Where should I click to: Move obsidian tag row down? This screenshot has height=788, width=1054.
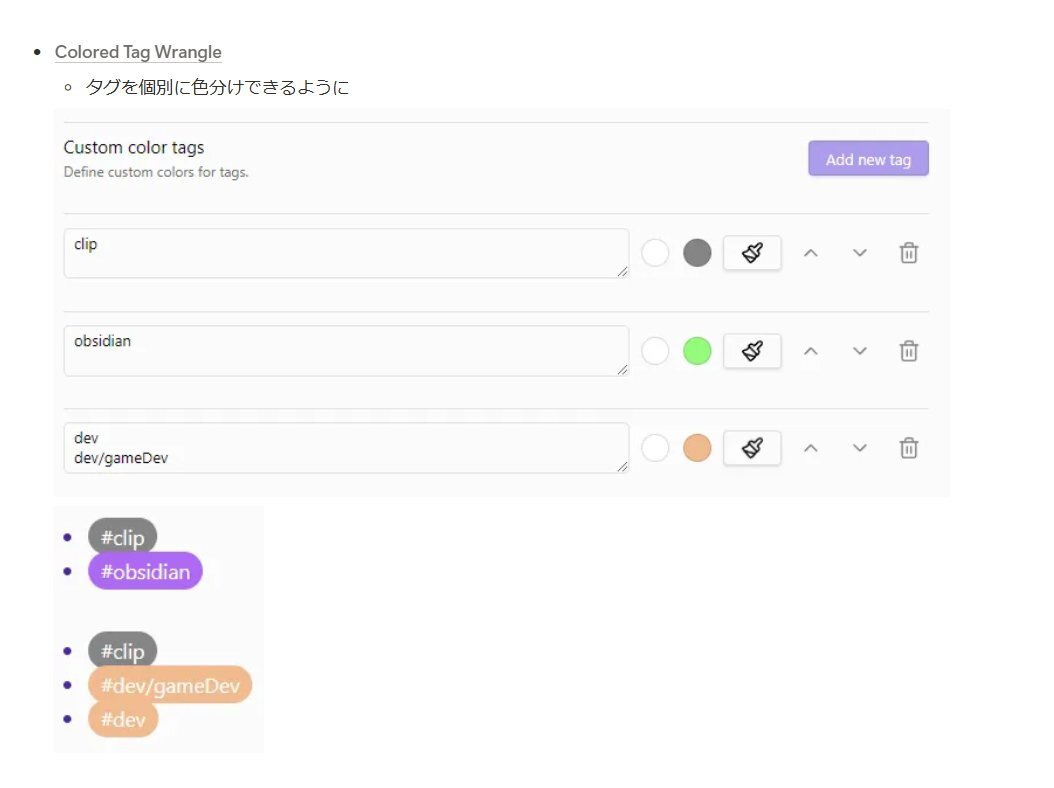(860, 351)
